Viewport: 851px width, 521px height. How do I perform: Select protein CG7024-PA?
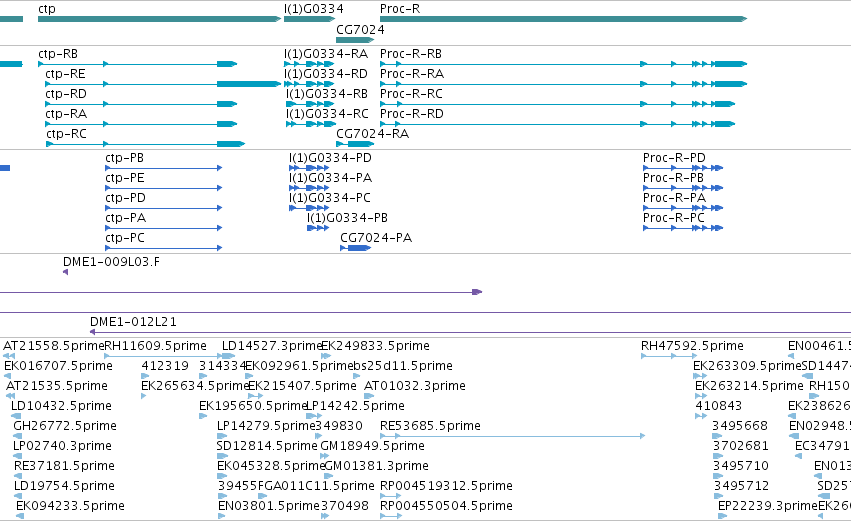(376, 238)
